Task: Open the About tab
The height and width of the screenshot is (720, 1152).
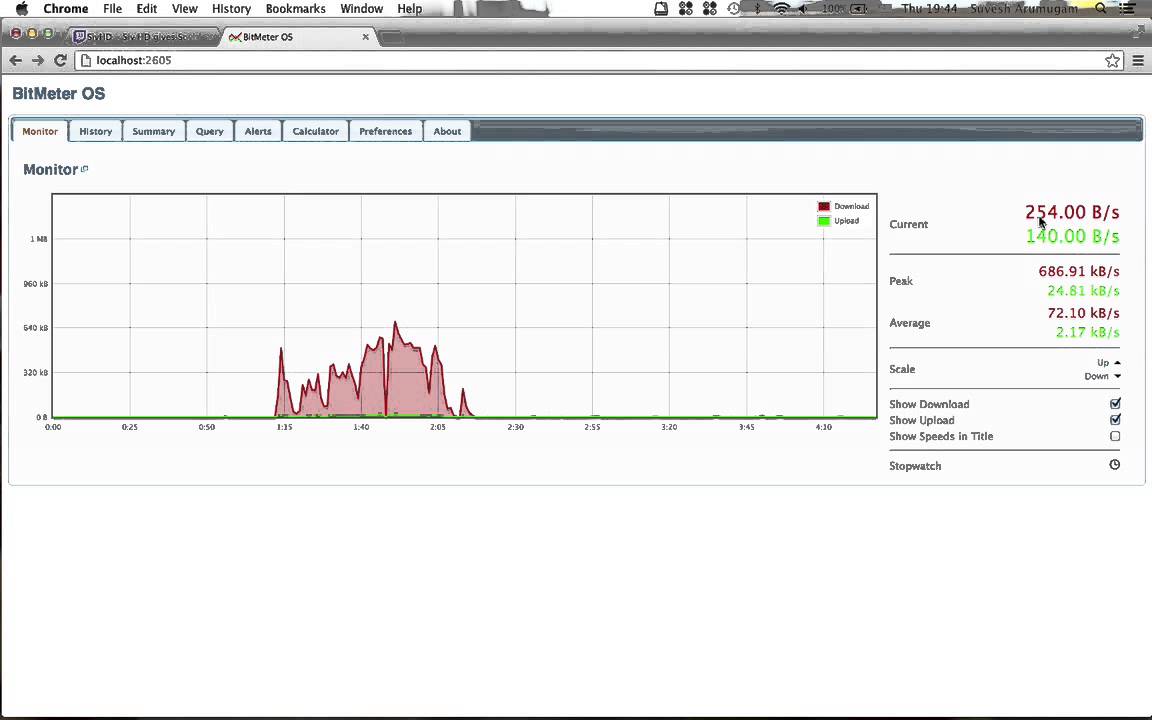Action: point(447,131)
